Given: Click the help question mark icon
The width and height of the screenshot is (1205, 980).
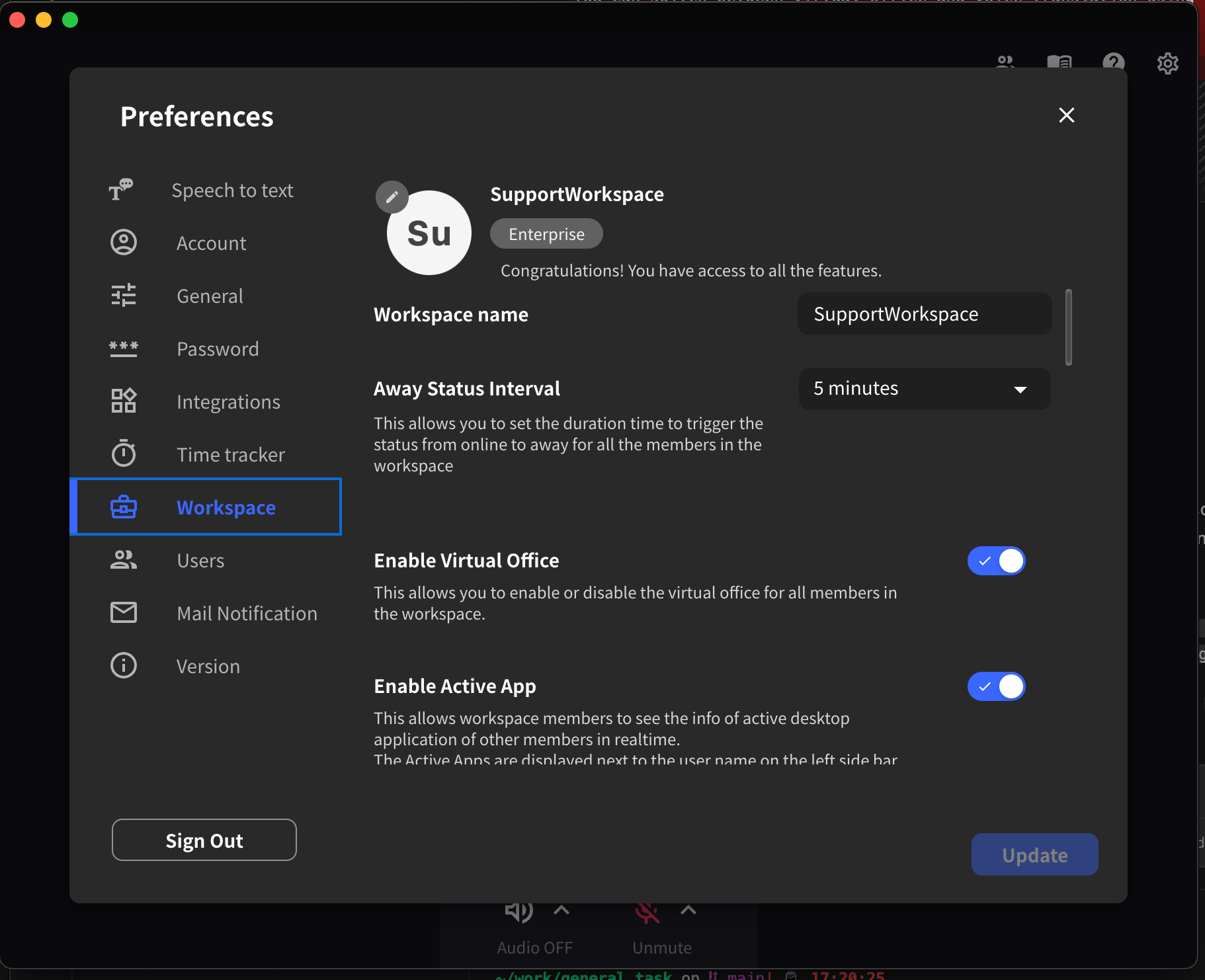Looking at the screenshot, I should tap(1114, 63).
